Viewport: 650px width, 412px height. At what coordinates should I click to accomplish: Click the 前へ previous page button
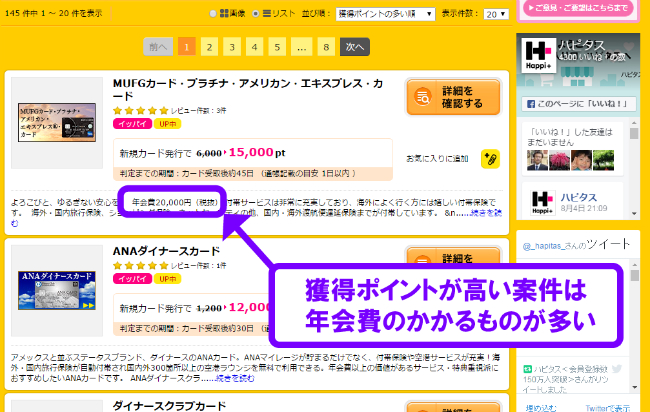pyautogui.click(x=158, y=47)
